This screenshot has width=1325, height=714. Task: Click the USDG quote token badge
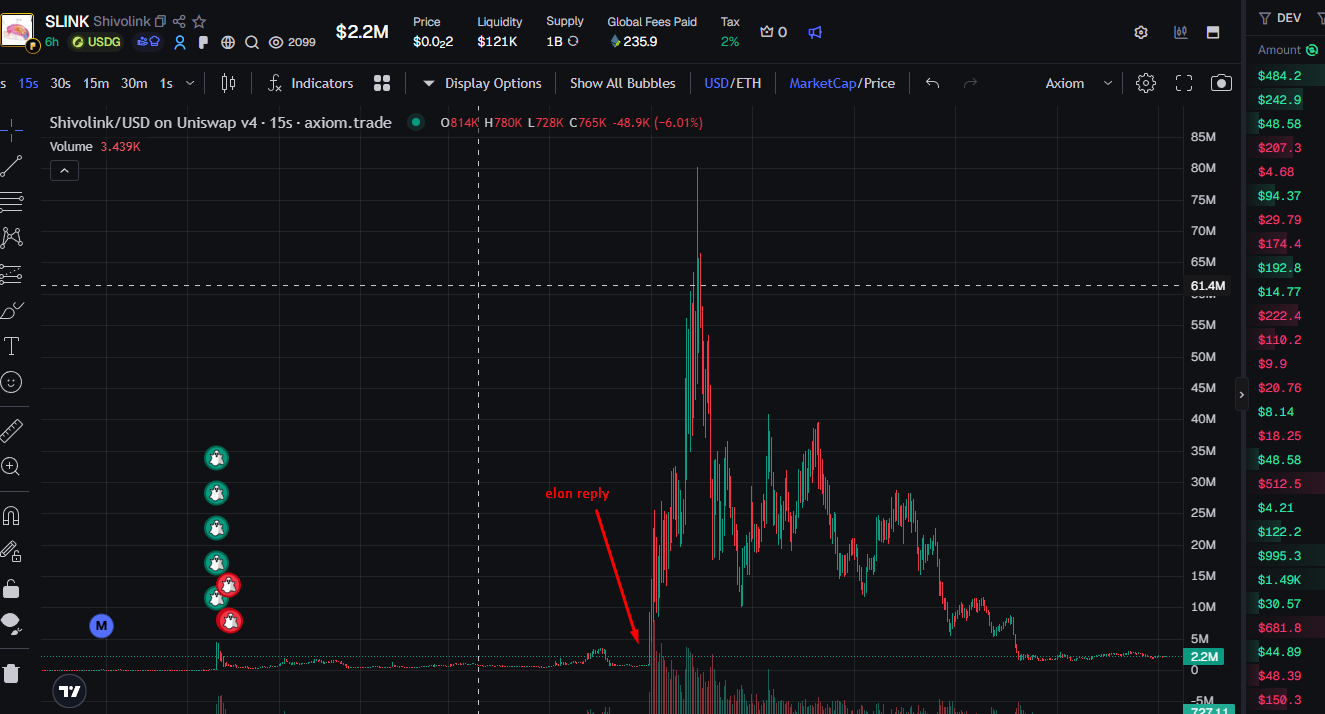(x=97, y=42)
